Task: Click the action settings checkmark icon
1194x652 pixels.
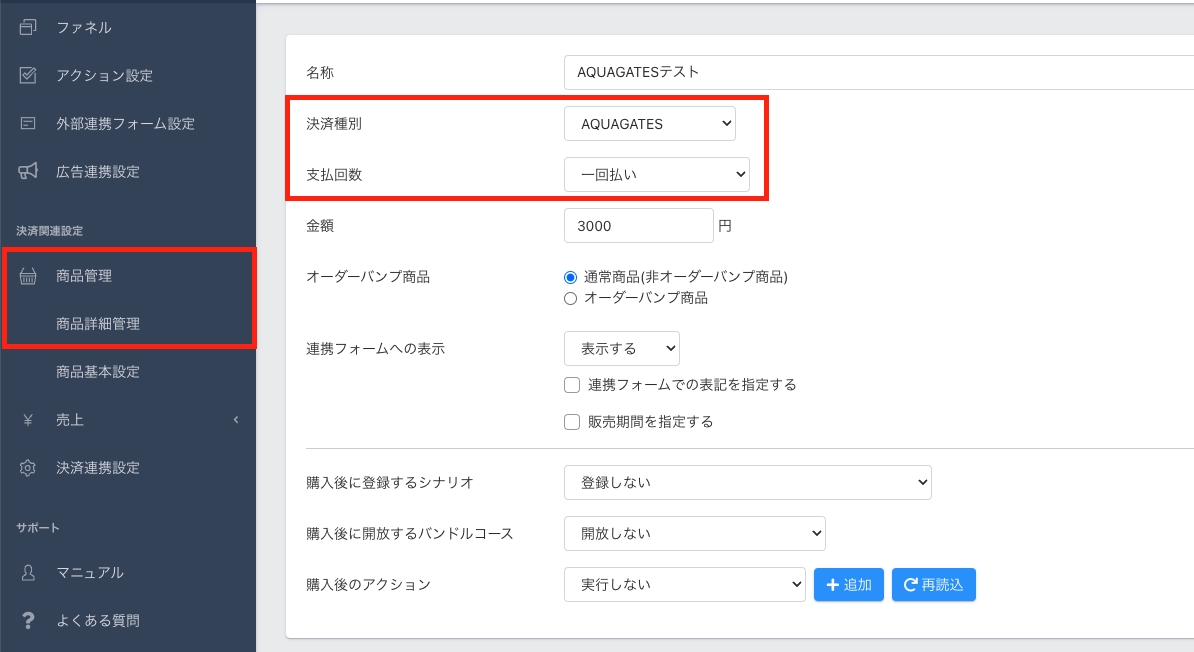Action: pyautogui.click(x=28, y=75)
